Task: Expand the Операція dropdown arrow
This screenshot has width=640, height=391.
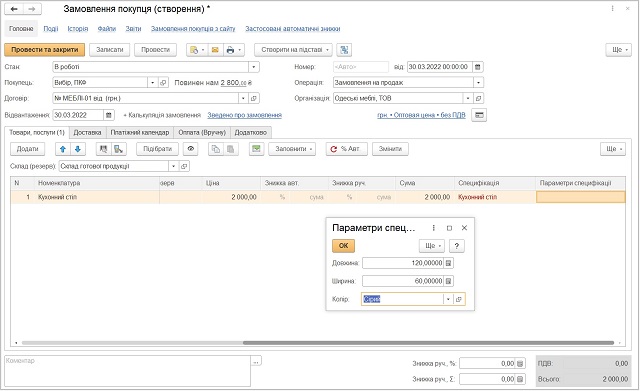Action: pos(478,82)
